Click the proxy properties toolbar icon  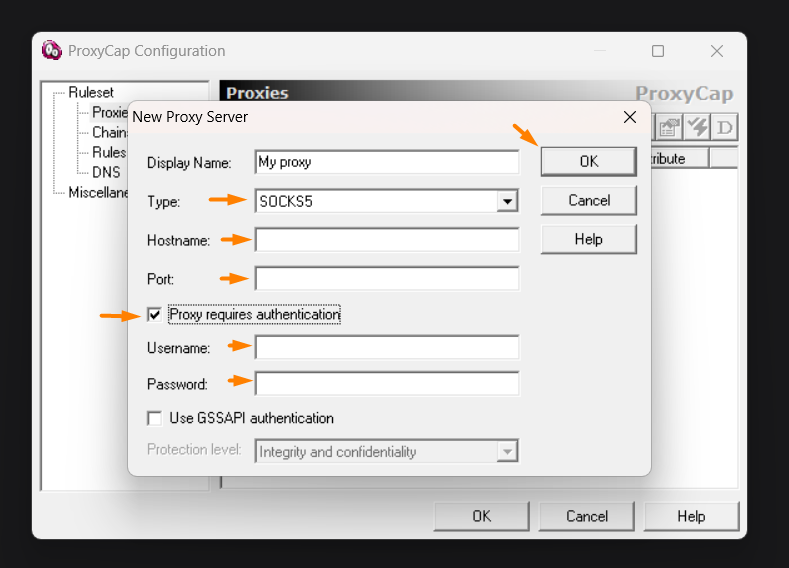tap(668, 127)
